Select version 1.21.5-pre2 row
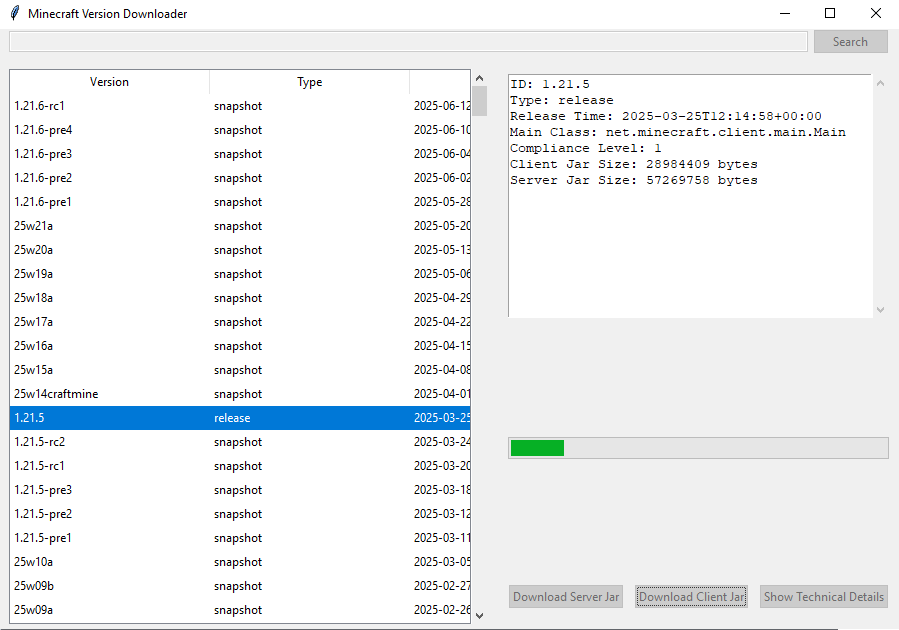The image size is (899, 630). (240, 514)
